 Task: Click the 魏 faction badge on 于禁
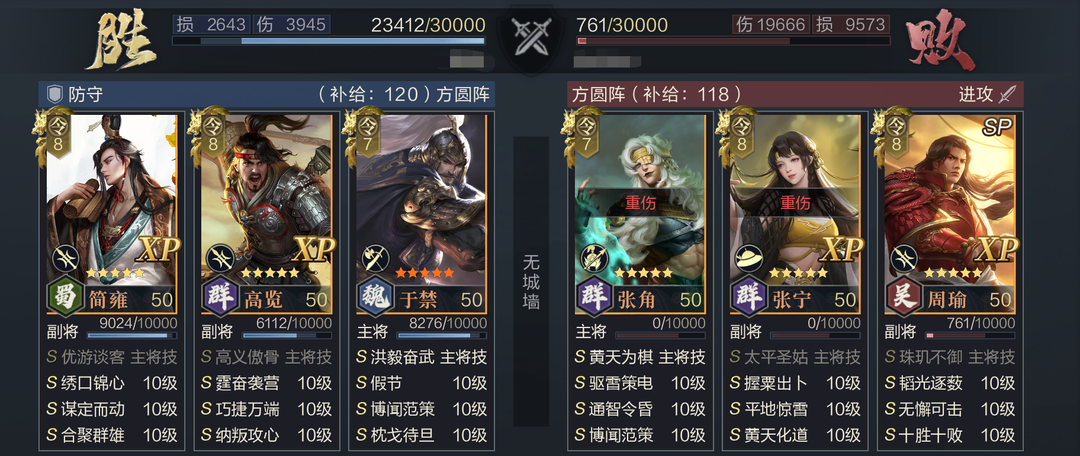(375, 298)
